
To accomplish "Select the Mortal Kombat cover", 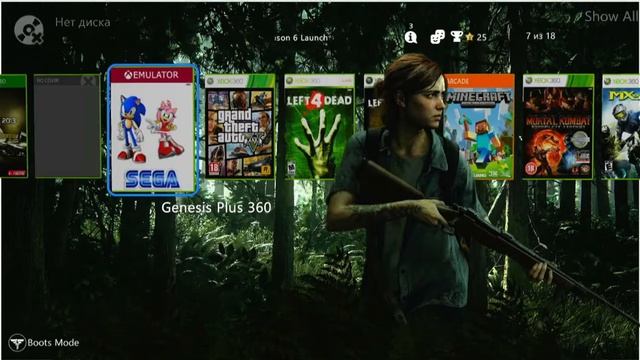I will [558, 127].
